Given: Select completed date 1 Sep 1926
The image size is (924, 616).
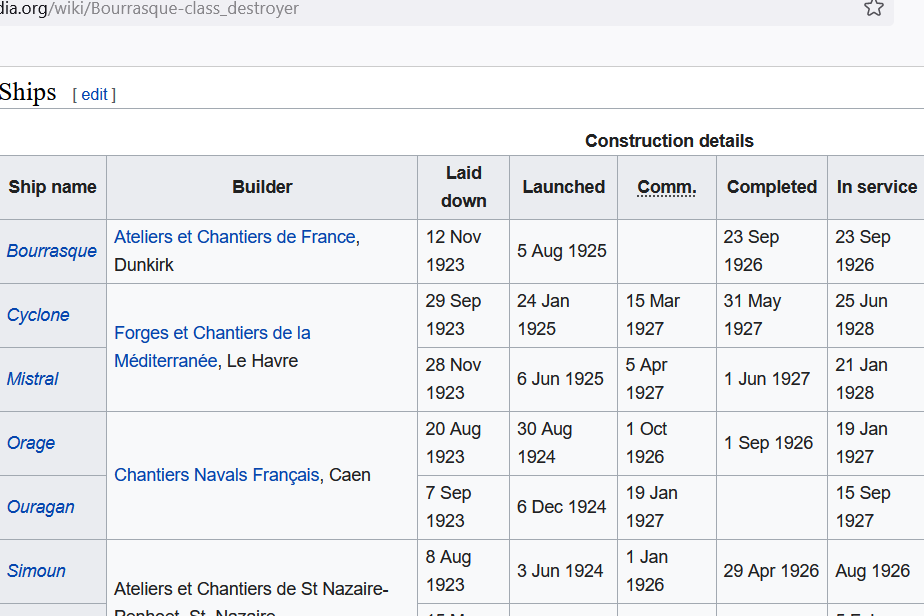Looking at the screenshot, I should (769, 443).
